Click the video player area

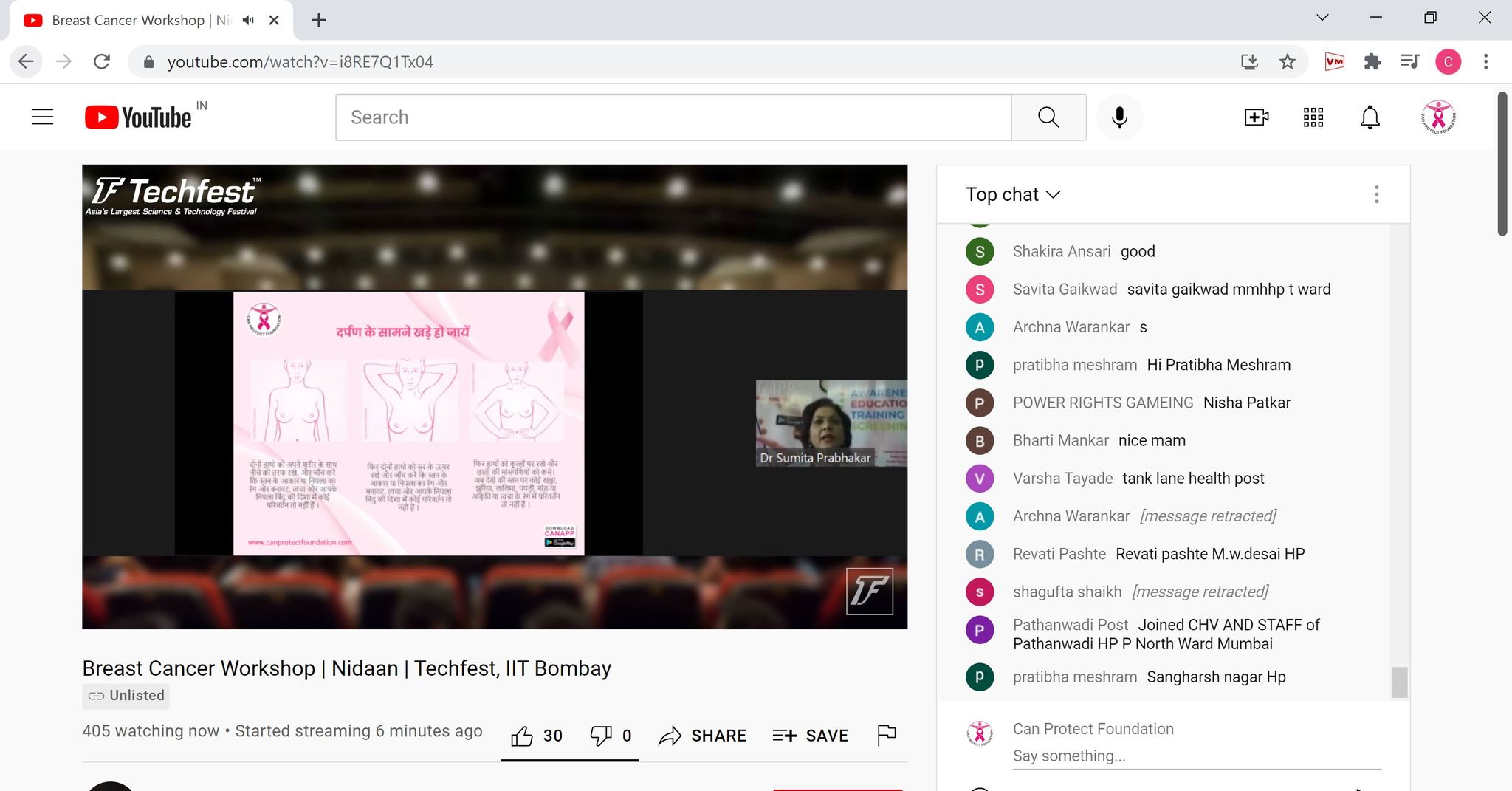pyautogui.click(x=495, y=397)
